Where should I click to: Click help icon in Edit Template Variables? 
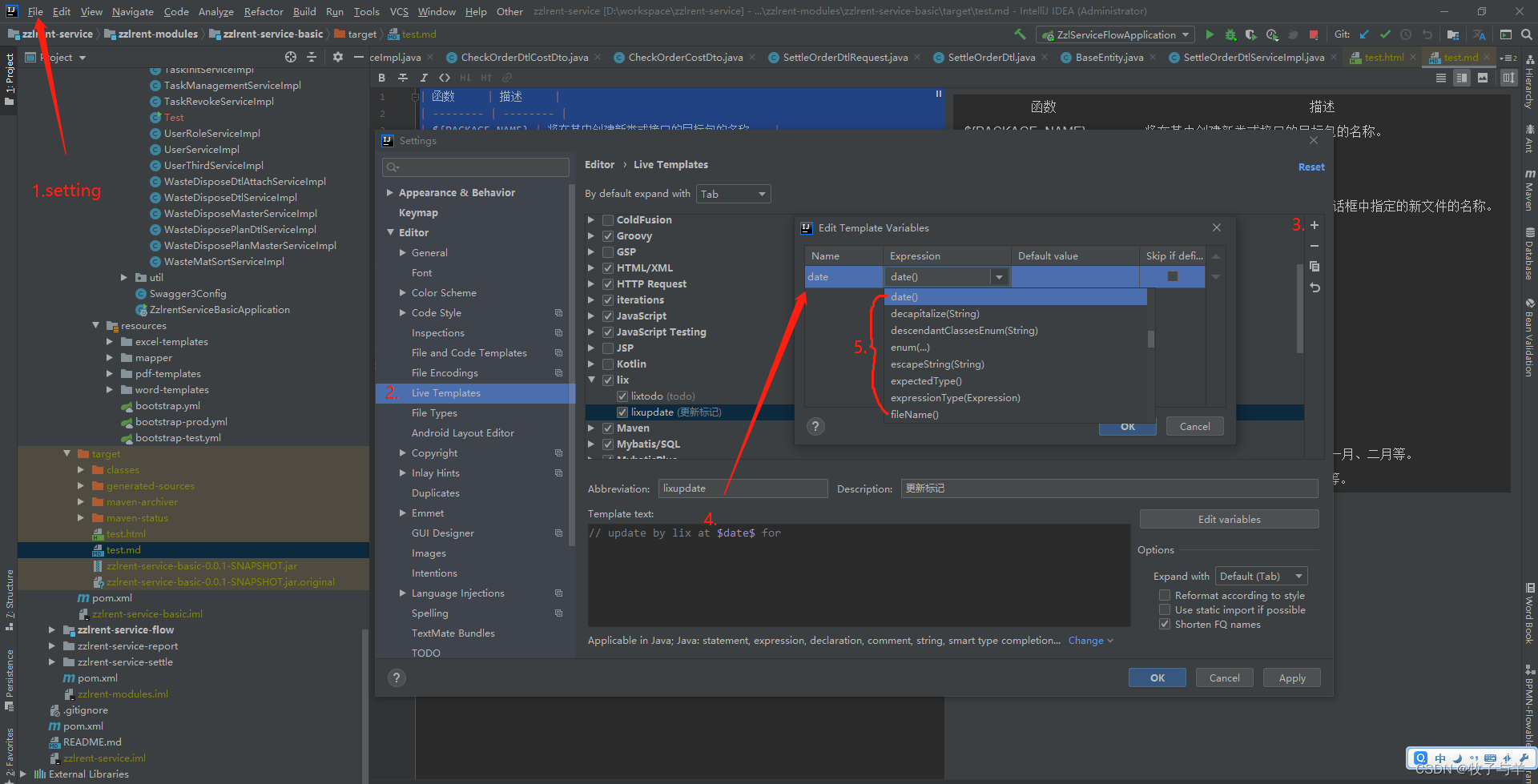pos(815,426)
